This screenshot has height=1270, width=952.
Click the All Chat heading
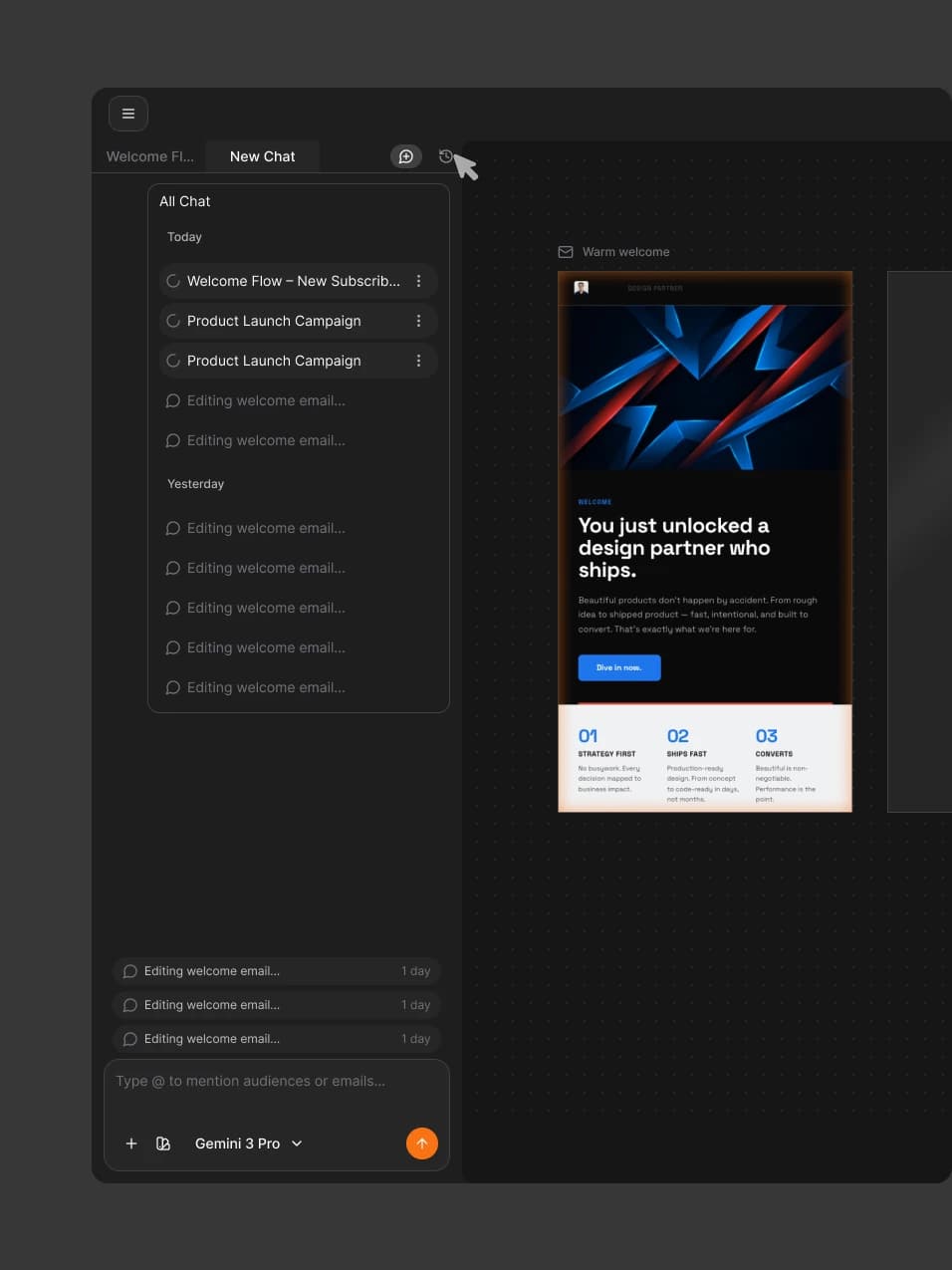185,201
